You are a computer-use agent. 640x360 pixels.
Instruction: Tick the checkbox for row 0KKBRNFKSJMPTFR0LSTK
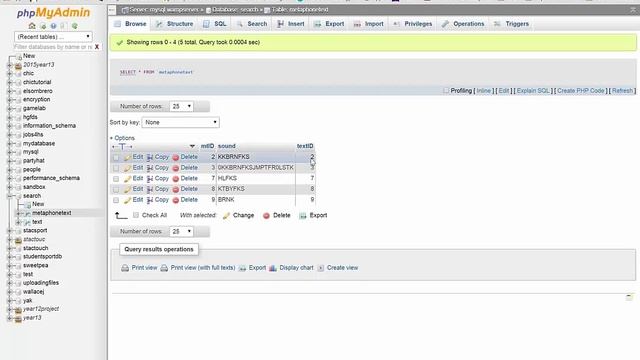(x=116, y=168)
